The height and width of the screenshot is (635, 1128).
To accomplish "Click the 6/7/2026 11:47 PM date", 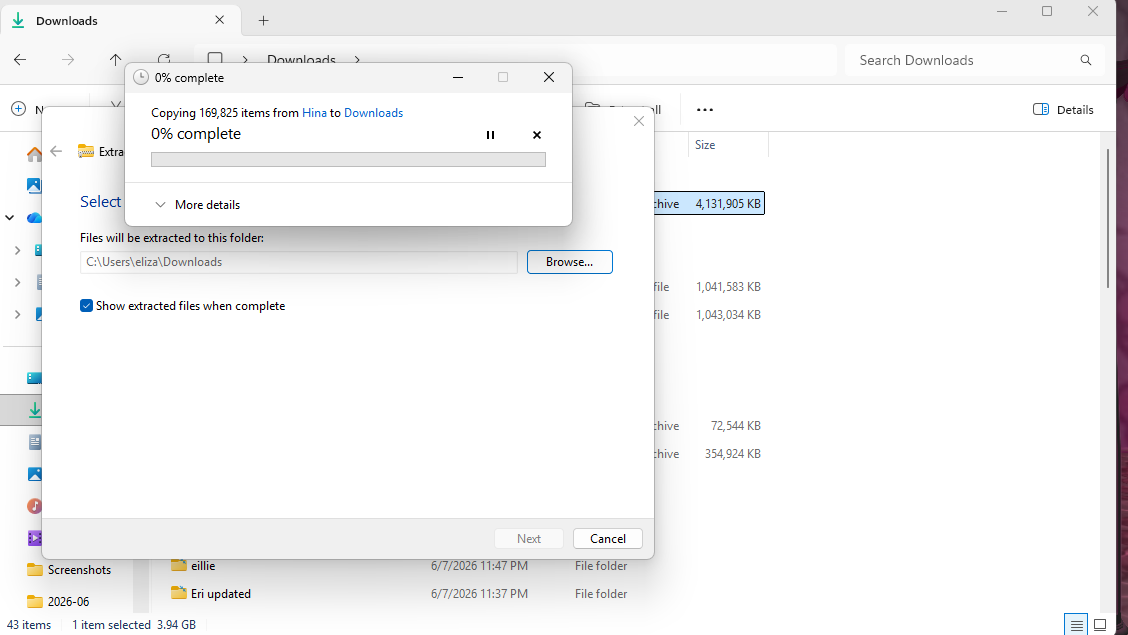I will pyautogui.click(x=479, y=566).
